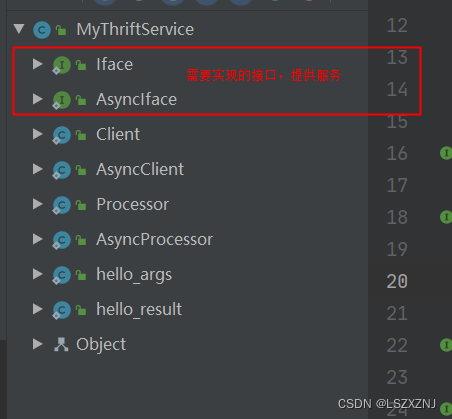The image size is (452, 419).
Task: Click the Object inherited members icon
Action: pos(61,345)
